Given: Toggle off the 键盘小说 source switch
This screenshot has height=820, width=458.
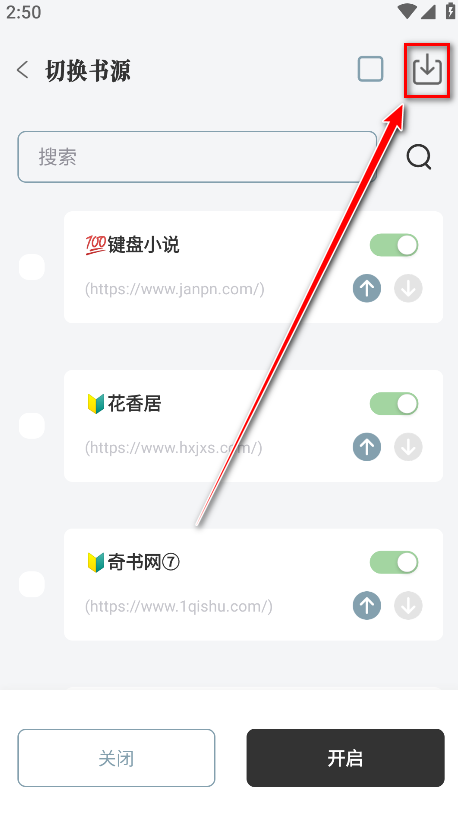Looking at the screenshot, I should coord(394,245).
